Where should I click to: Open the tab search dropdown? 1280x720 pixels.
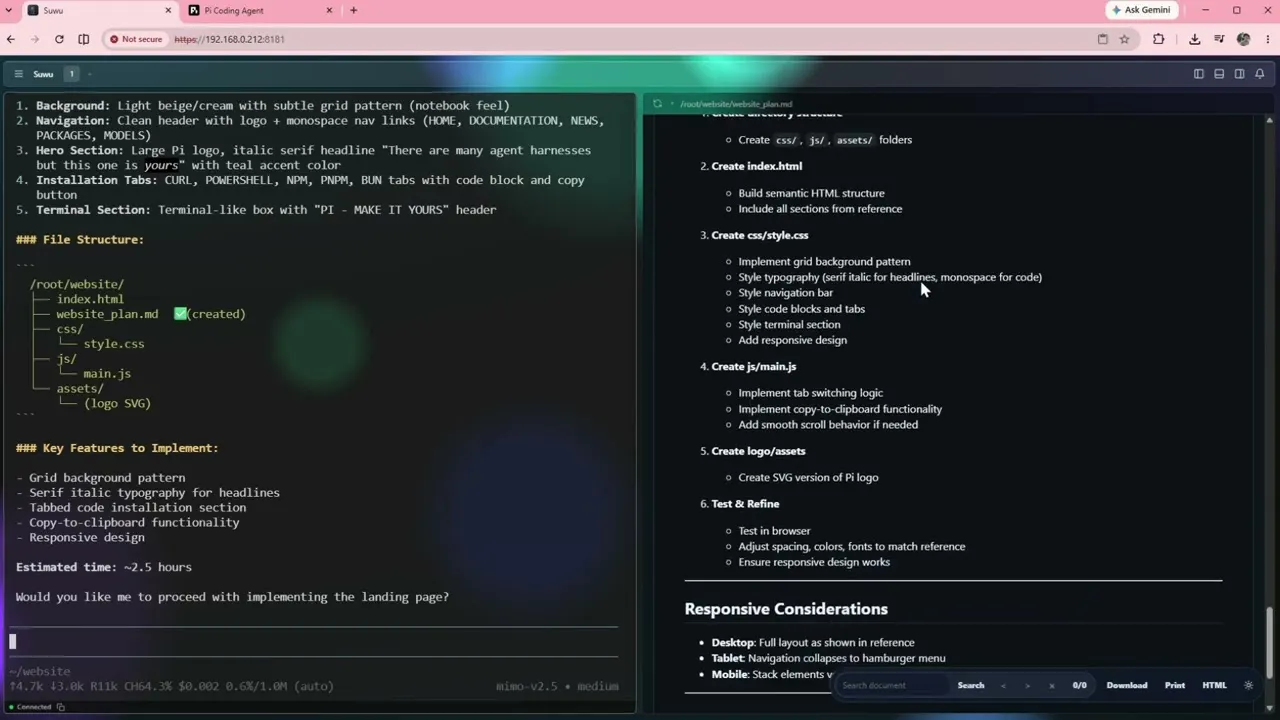(8, 10)
